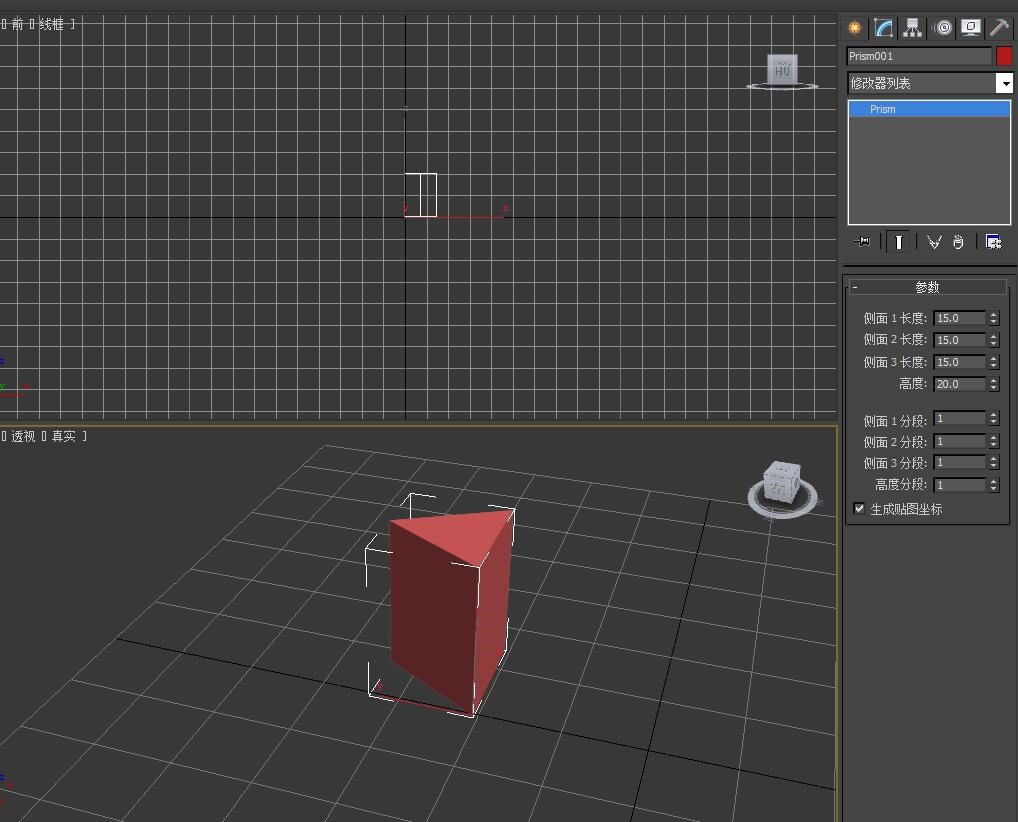The image size is (1018, 822).
Task: Click the Pin Stack icon
Action: click(x=864, y=242)
